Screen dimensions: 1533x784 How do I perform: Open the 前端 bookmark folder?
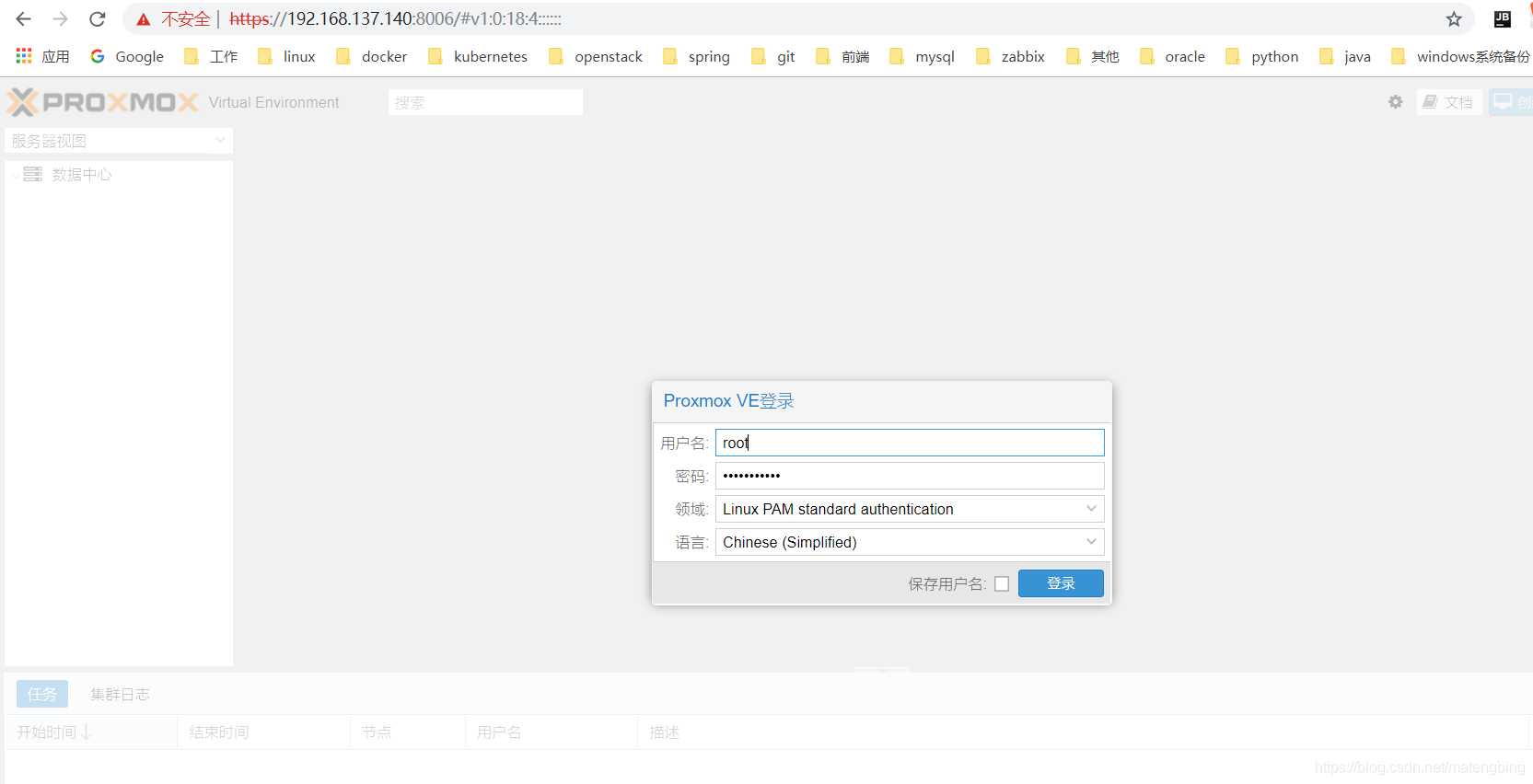(x=842, y=56)
